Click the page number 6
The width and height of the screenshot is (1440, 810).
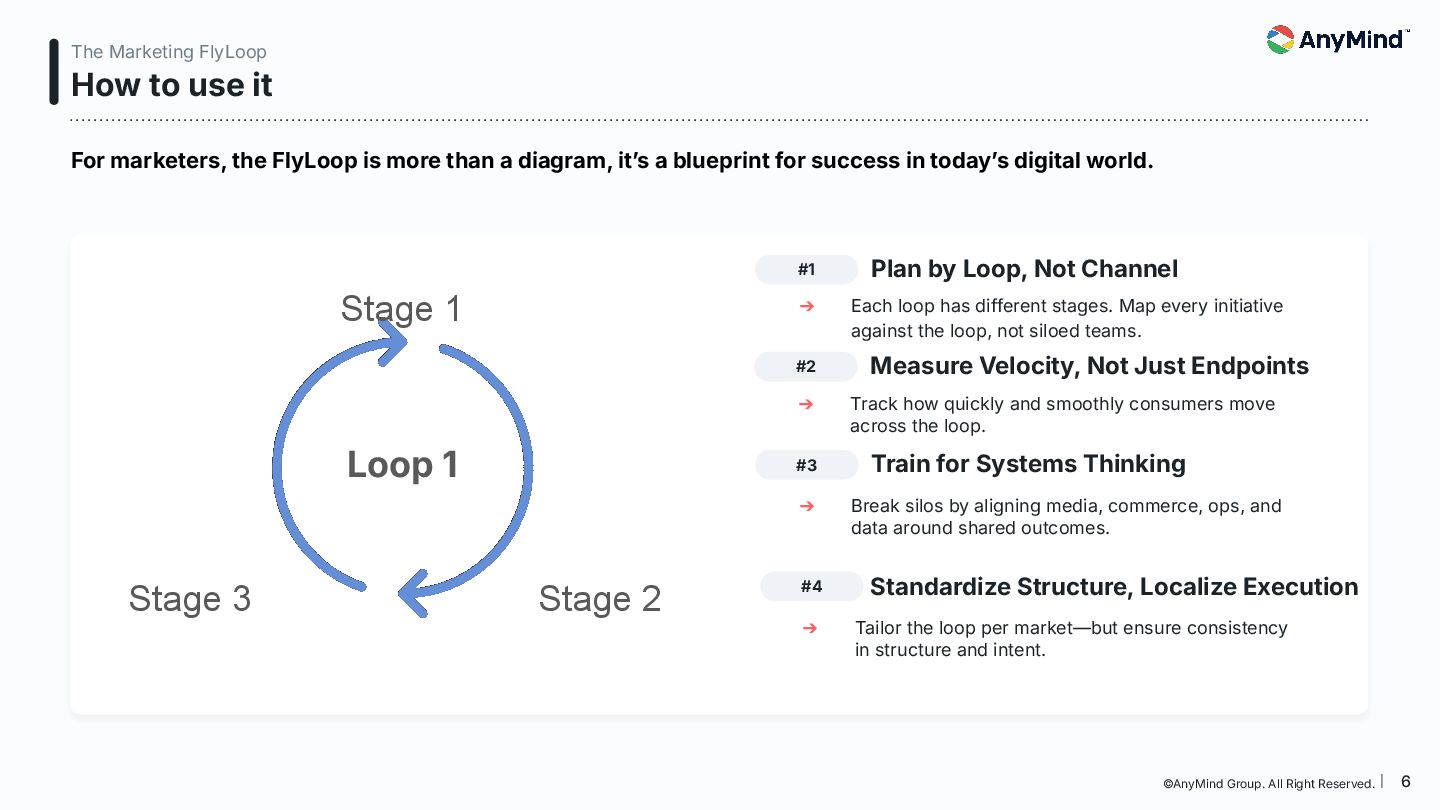(x=1406, y=782)
